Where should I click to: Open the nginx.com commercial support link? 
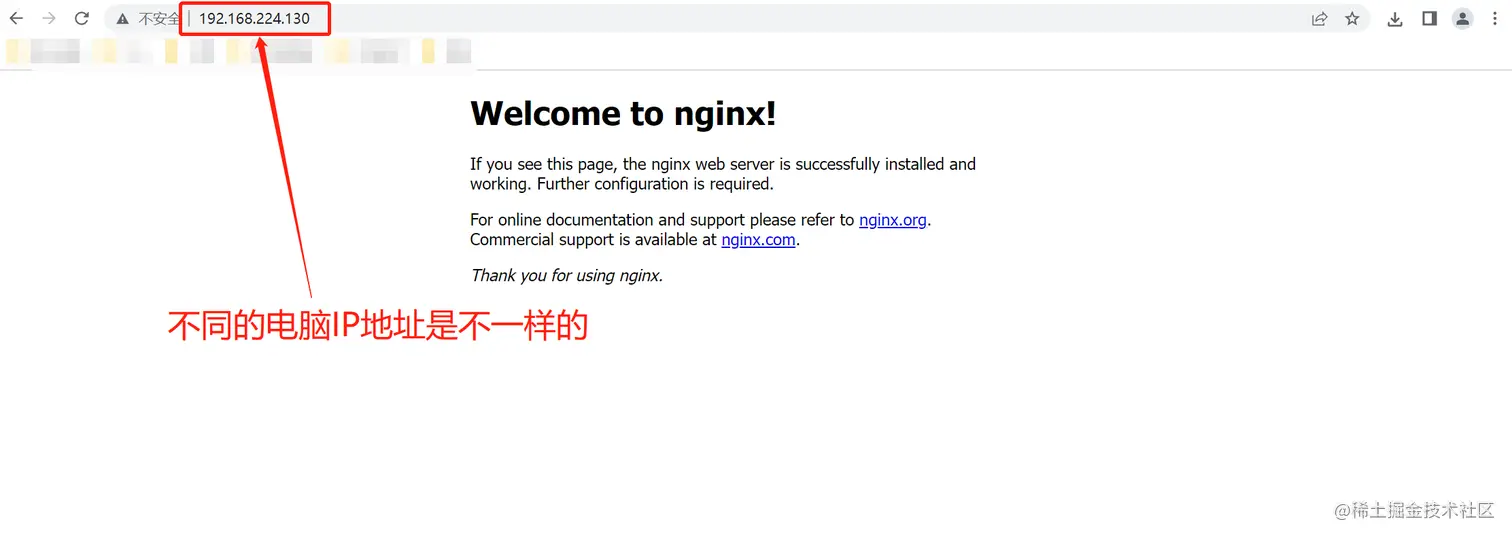coord(758,240)
